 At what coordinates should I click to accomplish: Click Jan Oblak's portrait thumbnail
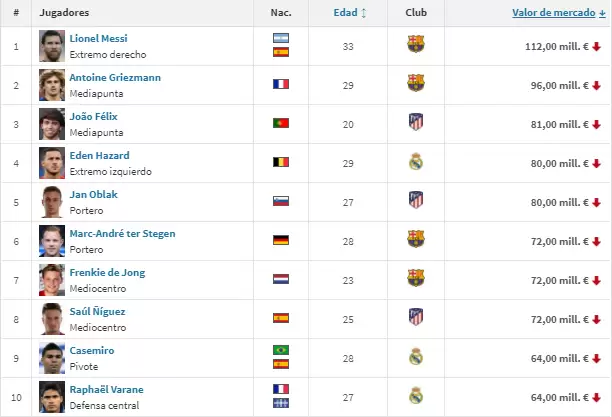click(x=51, y=201)
